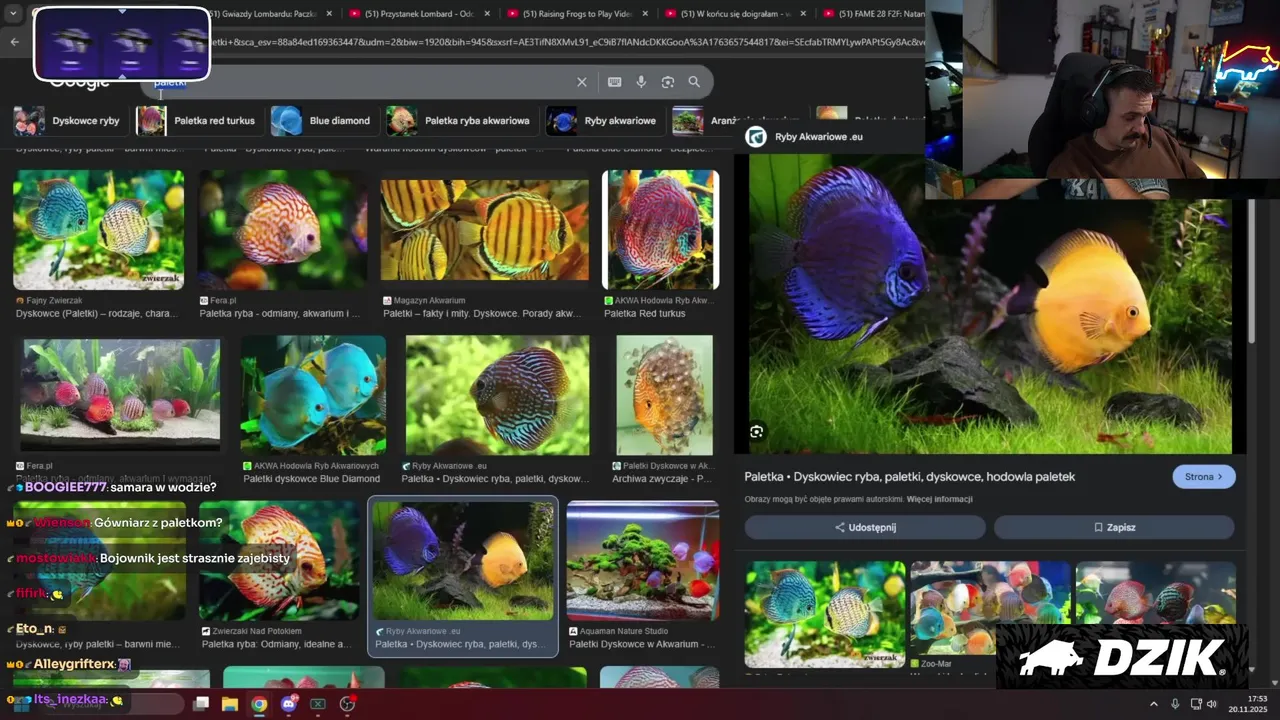Open File Explorer from the taskbar

pyautogui.click(x=230, y=704)
